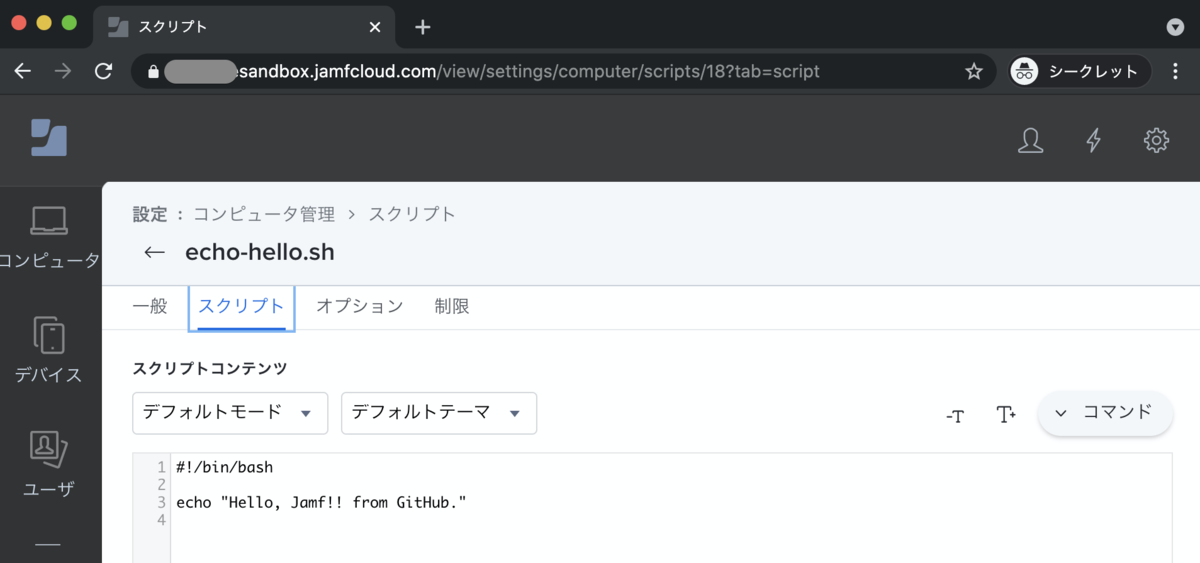
Task: Select the スクリプト browser tab
Action: click(x=243, y=27)
